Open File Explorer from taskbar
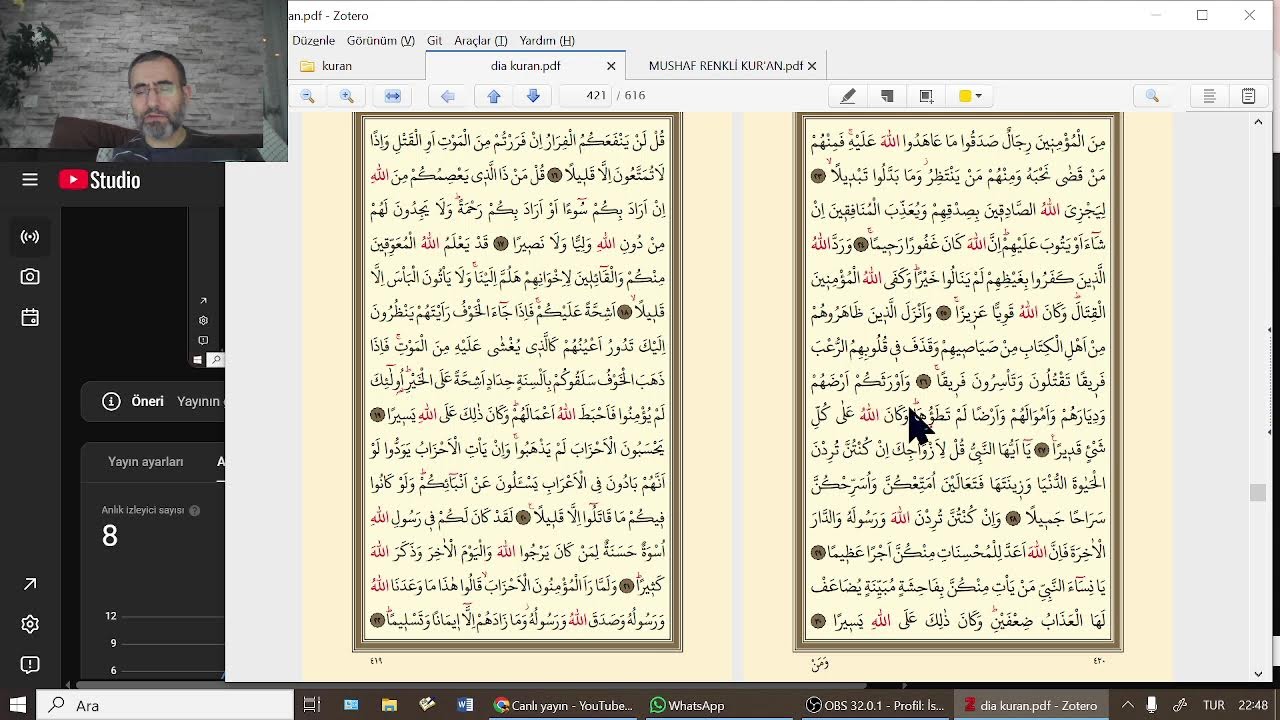This screenshot has height=720, width=1280. pyautogui.click(x=389, y=705)
